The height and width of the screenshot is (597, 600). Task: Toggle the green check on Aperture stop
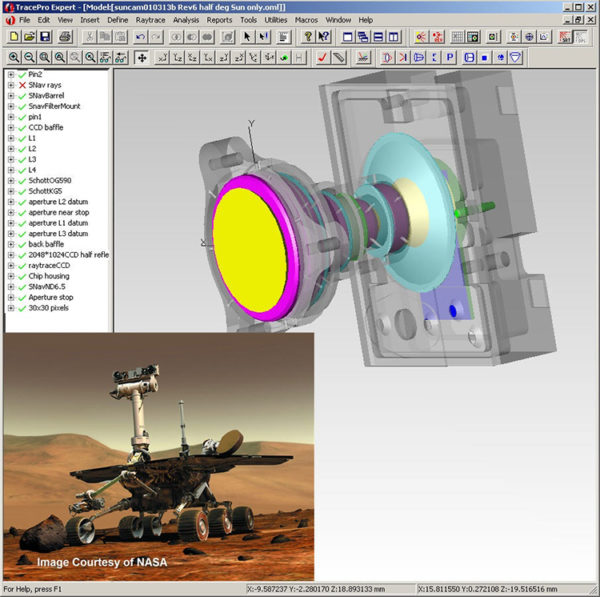click(x=22, y=297)
